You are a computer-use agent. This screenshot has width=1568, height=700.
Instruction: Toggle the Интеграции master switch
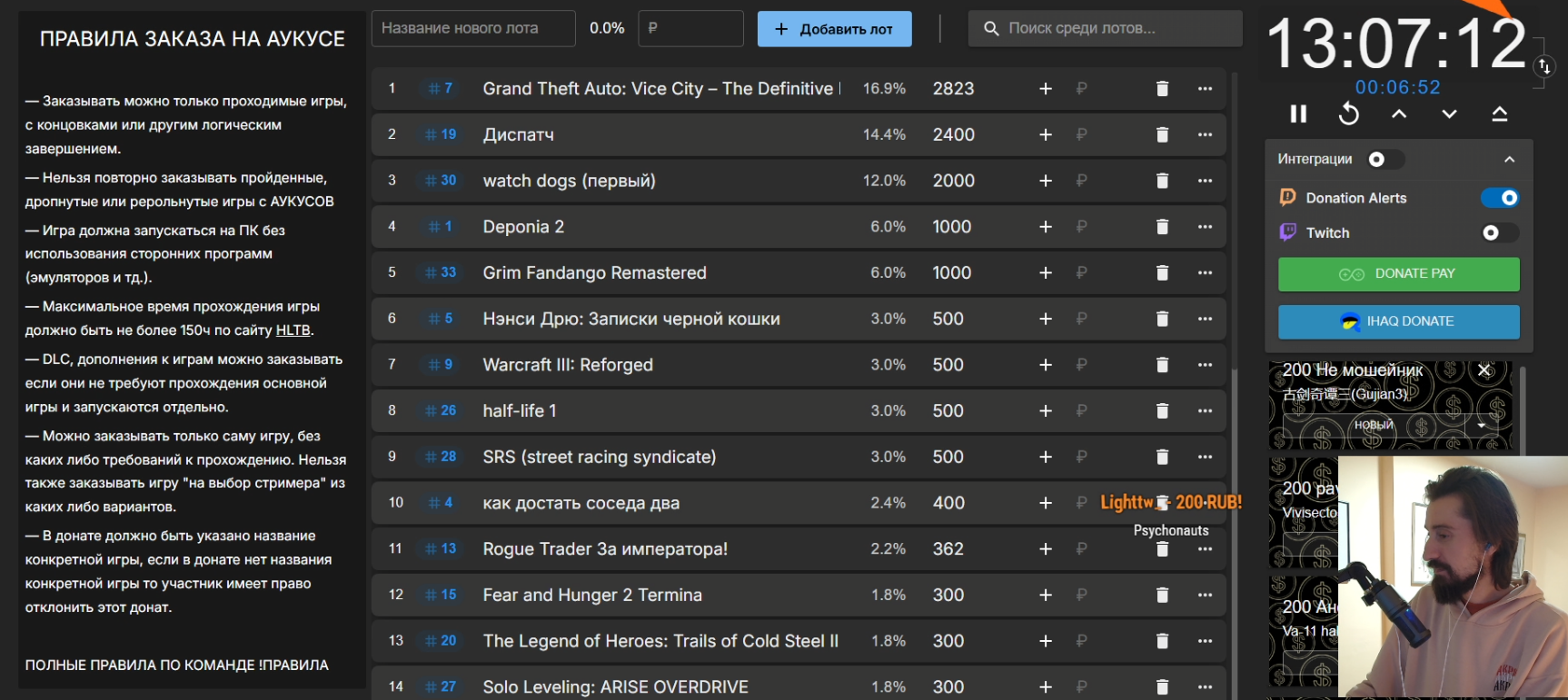point(1385,160)
